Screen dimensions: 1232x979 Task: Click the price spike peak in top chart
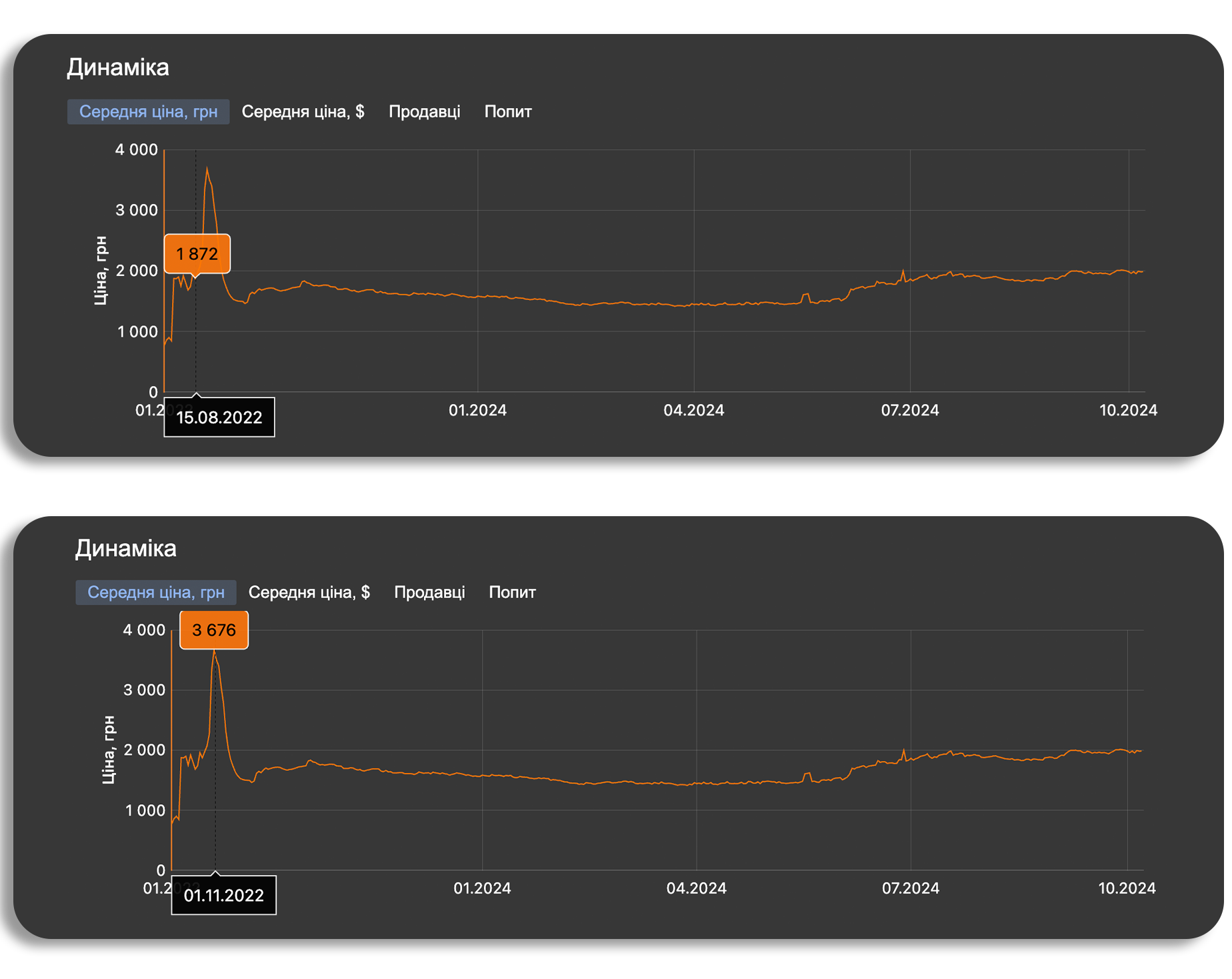(x=207, y=168)
